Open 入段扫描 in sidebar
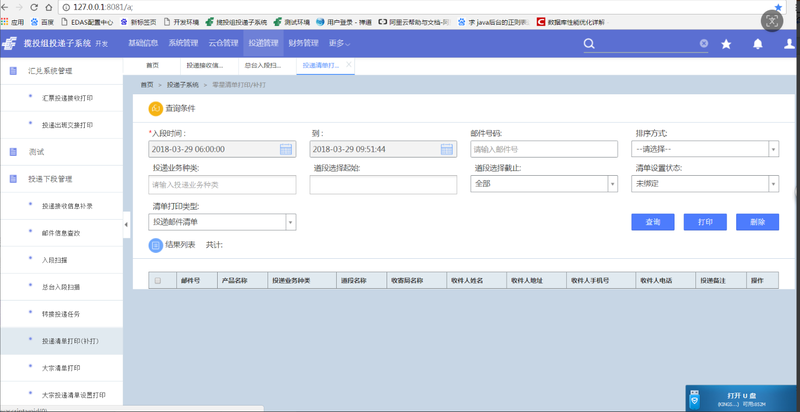 click(55, 260)
